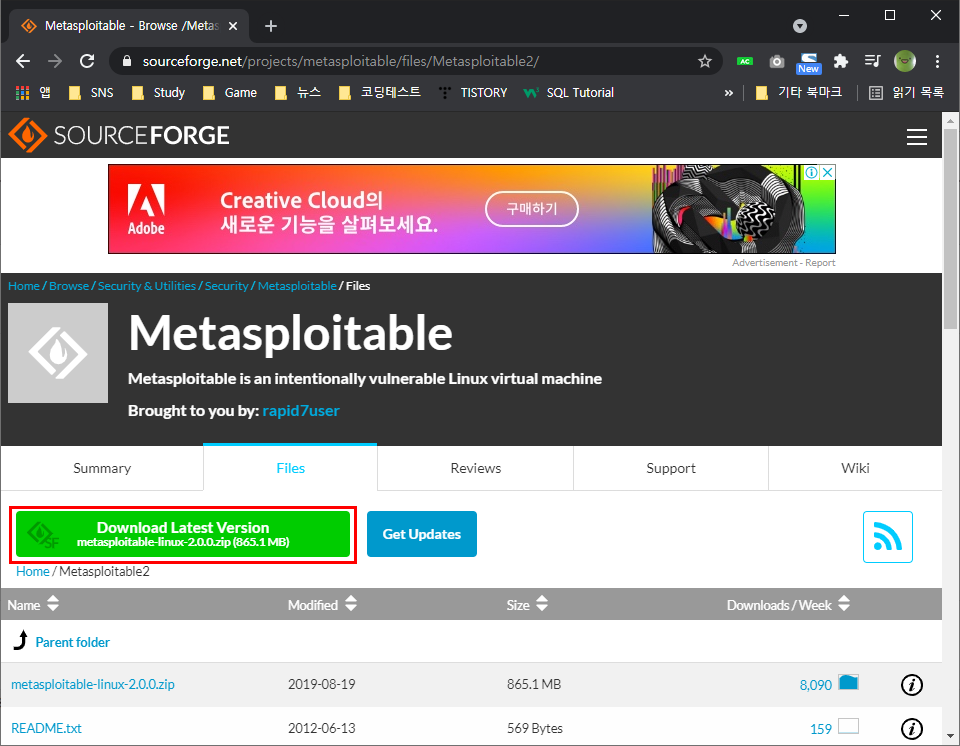Click the 8,090 weekly downloads link
The image size is (960, 746).
point(816,685)
